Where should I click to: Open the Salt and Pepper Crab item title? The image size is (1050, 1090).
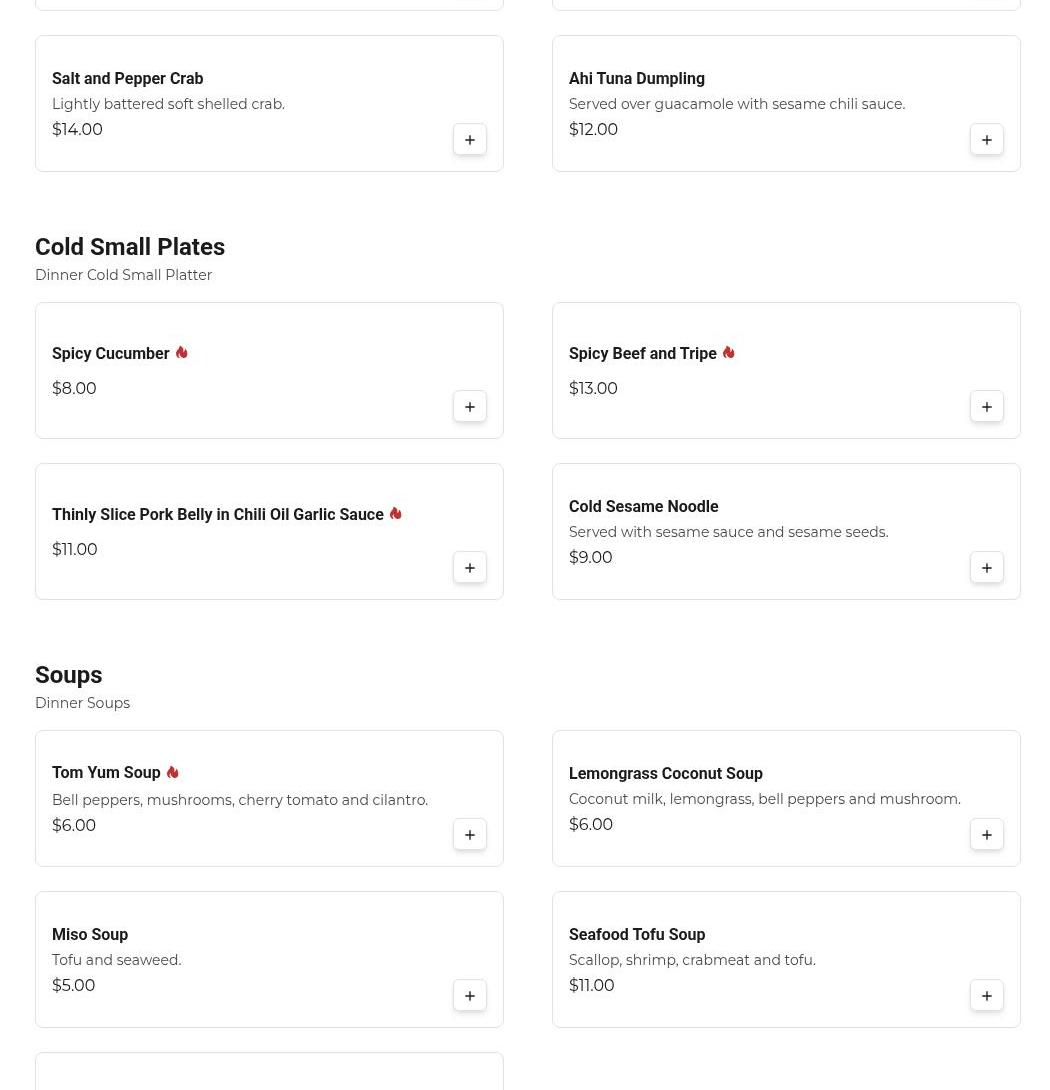[x=127, y=79]
